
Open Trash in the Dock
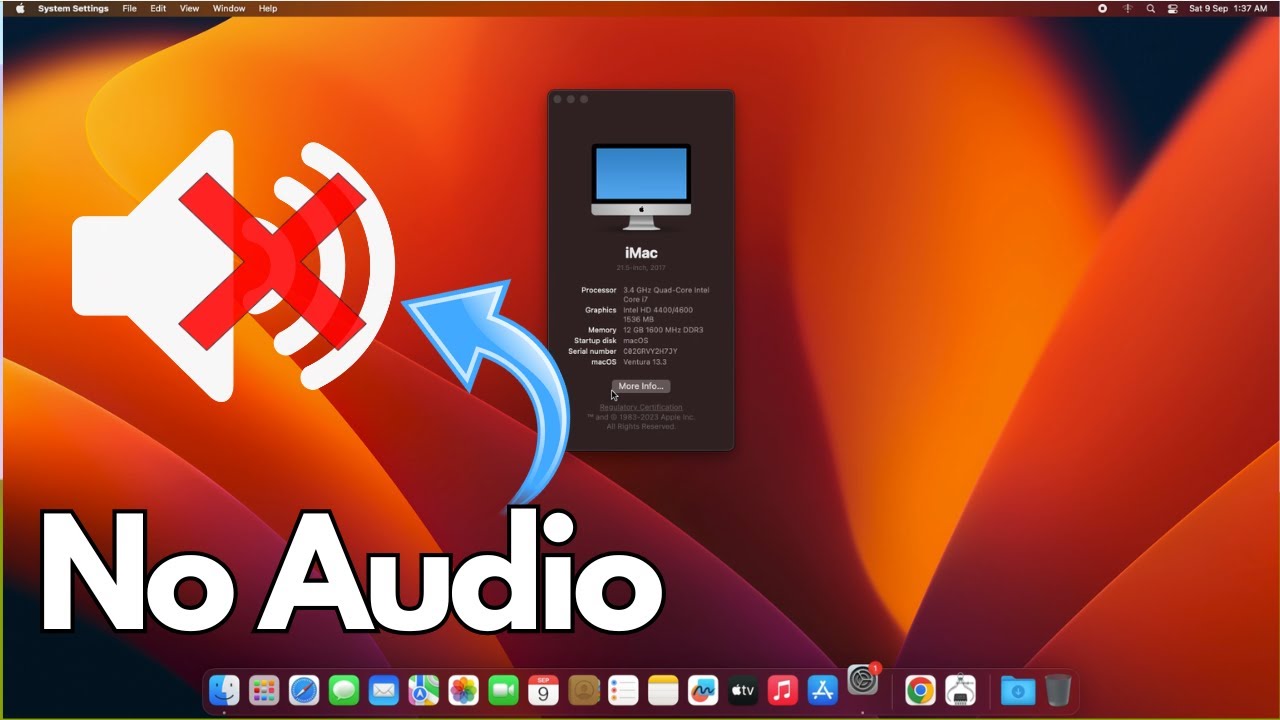tap(1058, 690)
